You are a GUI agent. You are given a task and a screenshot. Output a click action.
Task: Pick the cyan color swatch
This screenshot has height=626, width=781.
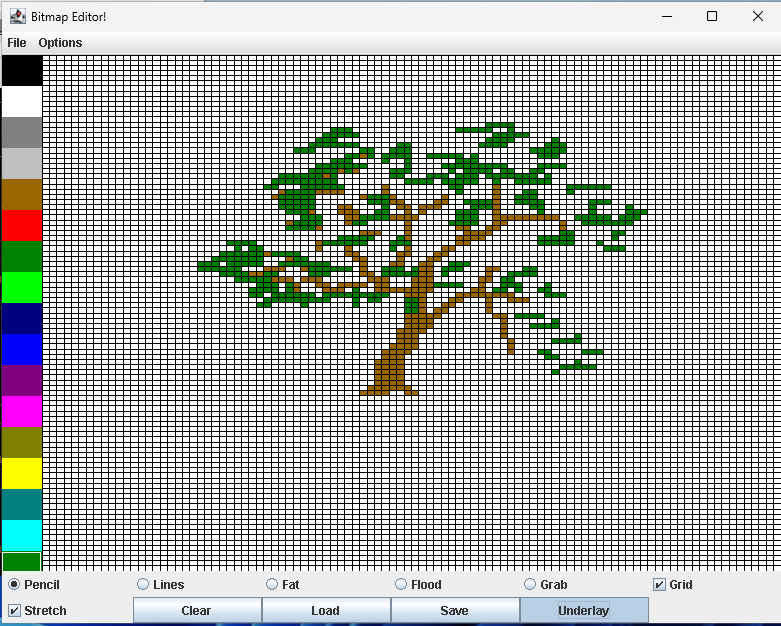22,535
